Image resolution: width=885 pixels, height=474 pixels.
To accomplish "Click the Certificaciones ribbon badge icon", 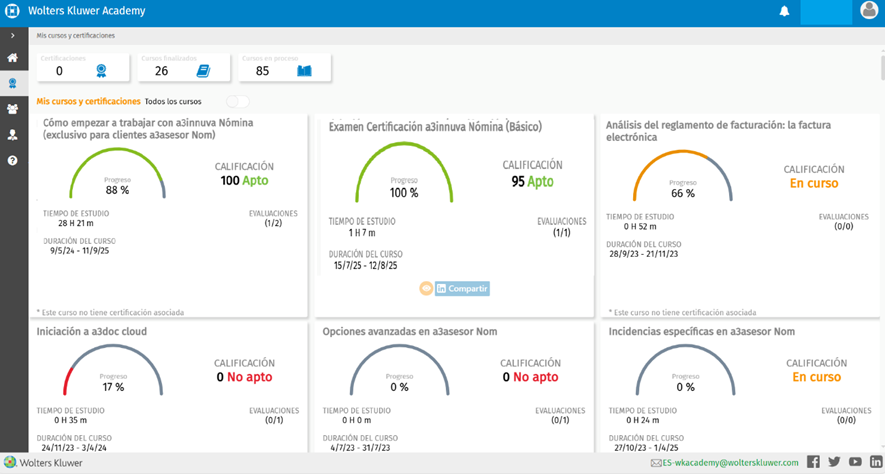I will pyautogui.click(x=101, y=71).
